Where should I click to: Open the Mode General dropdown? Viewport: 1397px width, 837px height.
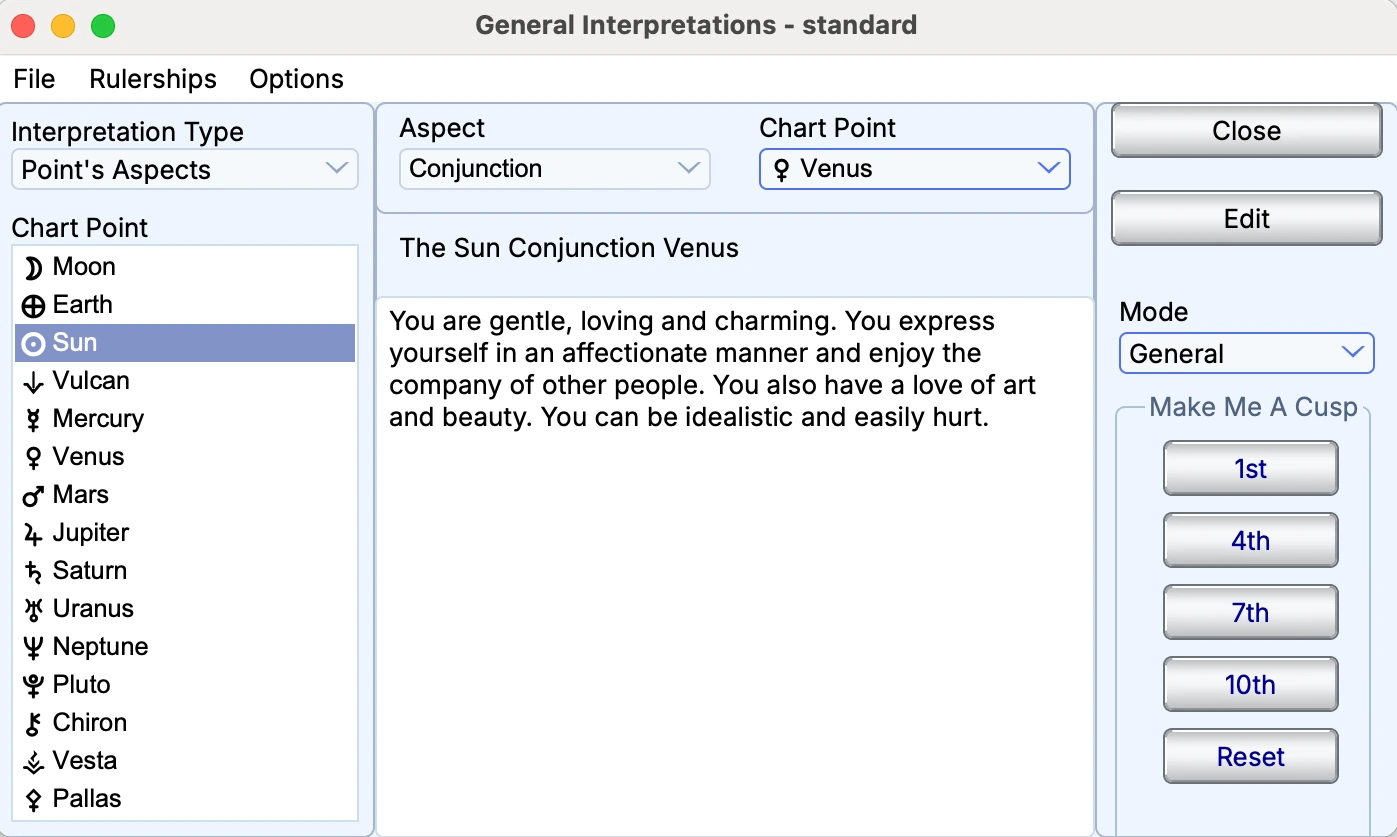pyautogui.click(x=1247, y=353)
